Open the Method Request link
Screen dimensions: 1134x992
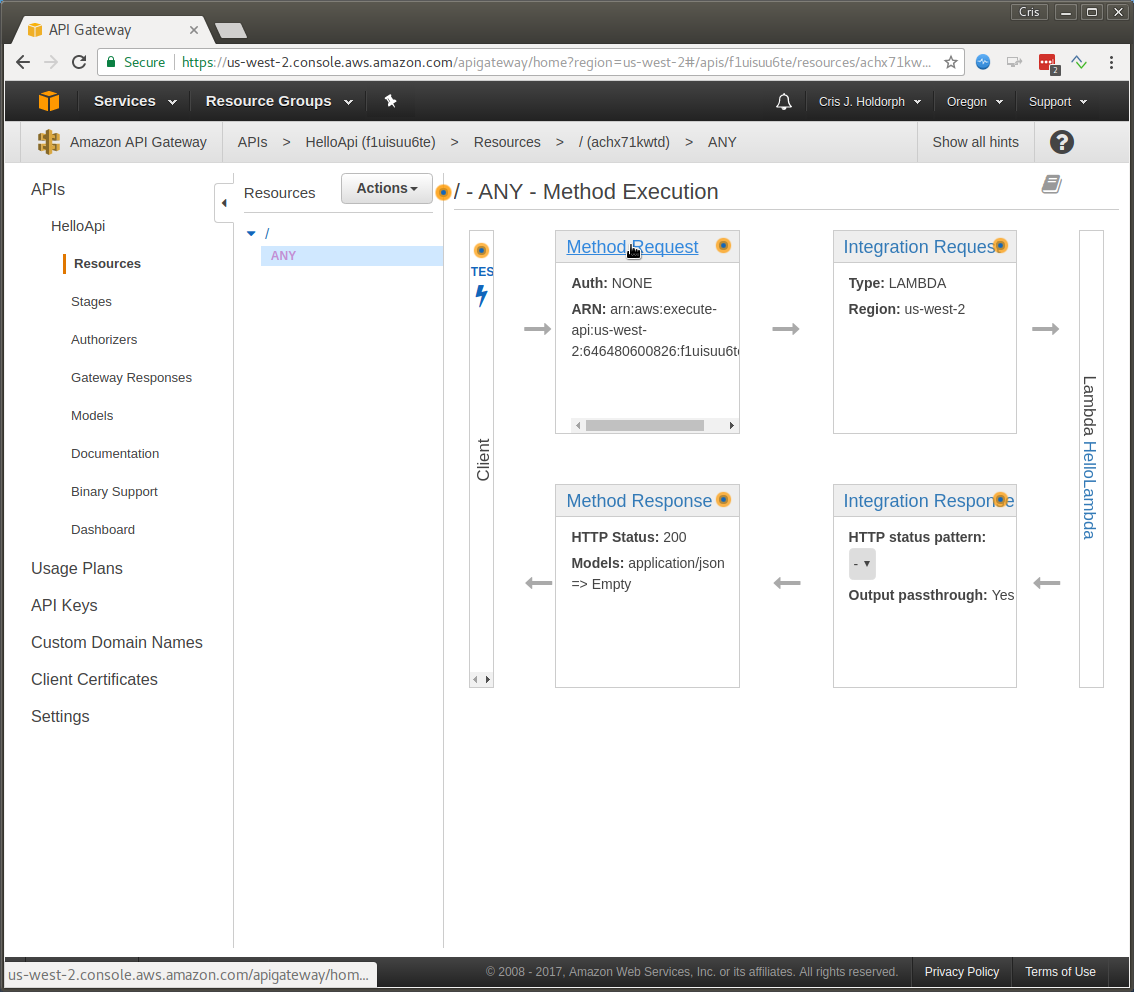pos(632,247)
